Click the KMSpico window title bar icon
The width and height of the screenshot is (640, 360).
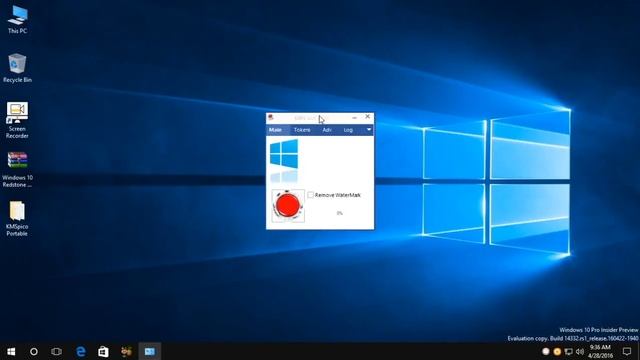270,118
